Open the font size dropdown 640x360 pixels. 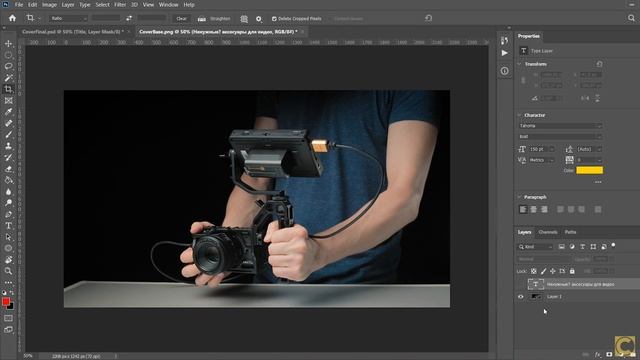[552, 149]
